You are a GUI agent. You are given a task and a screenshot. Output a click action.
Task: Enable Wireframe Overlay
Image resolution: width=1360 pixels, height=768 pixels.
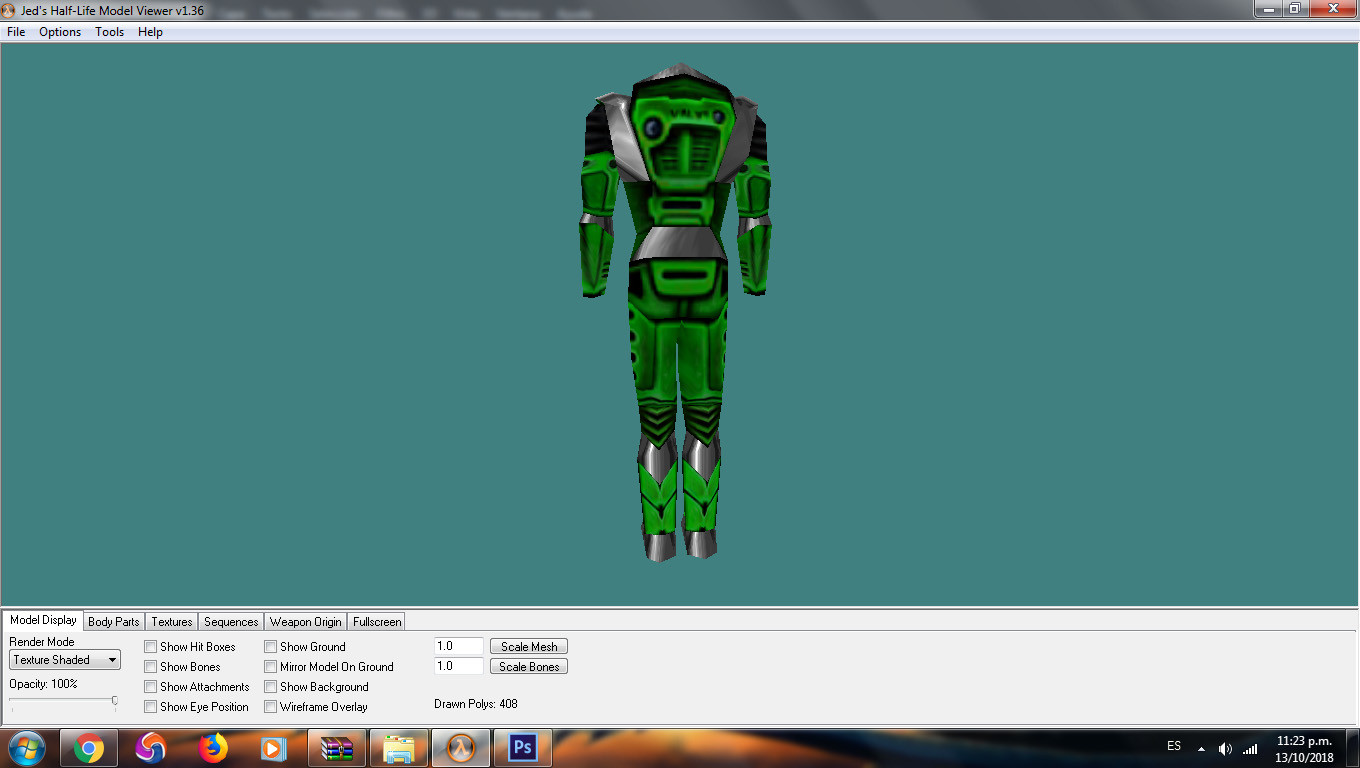271,707
